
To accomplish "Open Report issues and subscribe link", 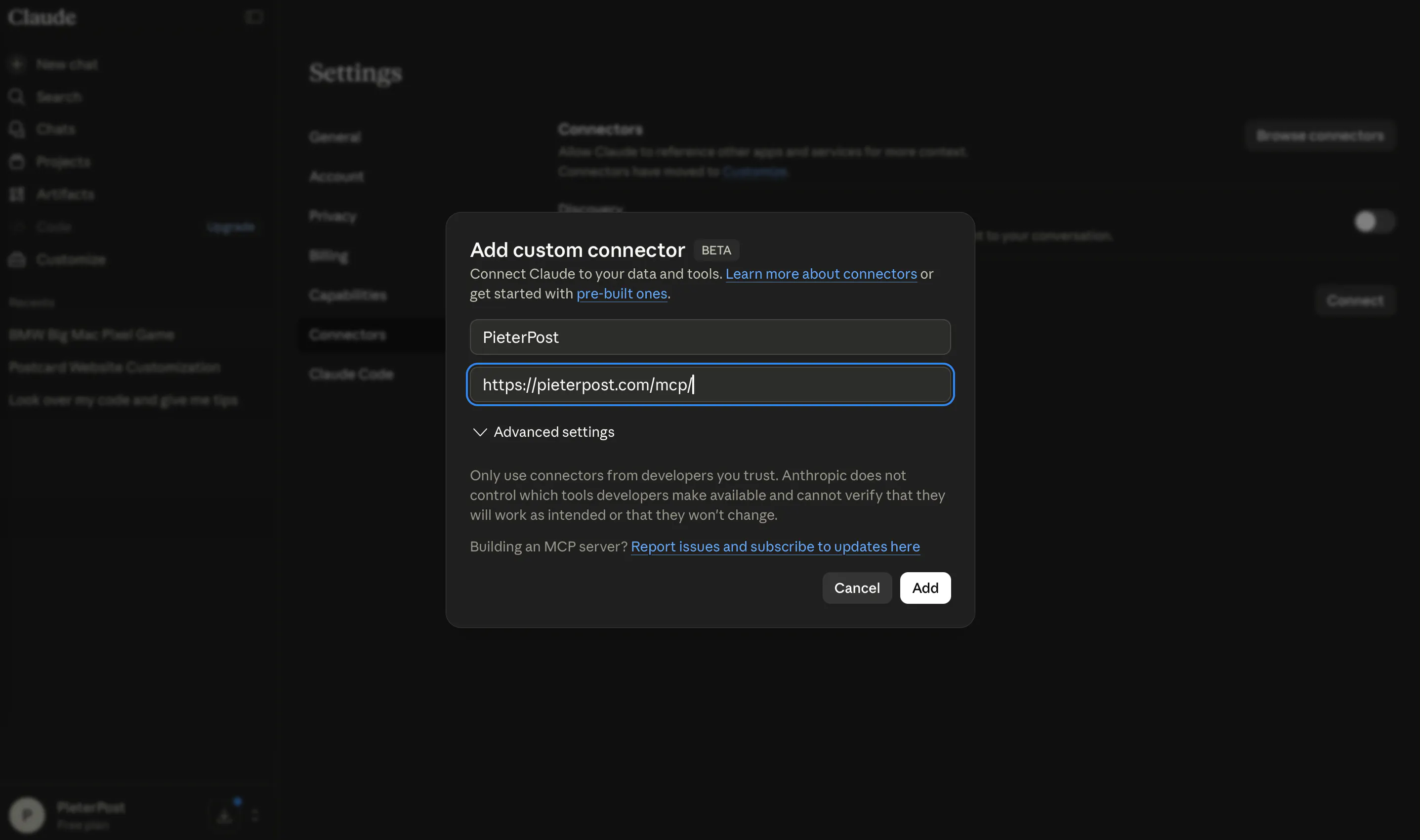I will (775, 547).
